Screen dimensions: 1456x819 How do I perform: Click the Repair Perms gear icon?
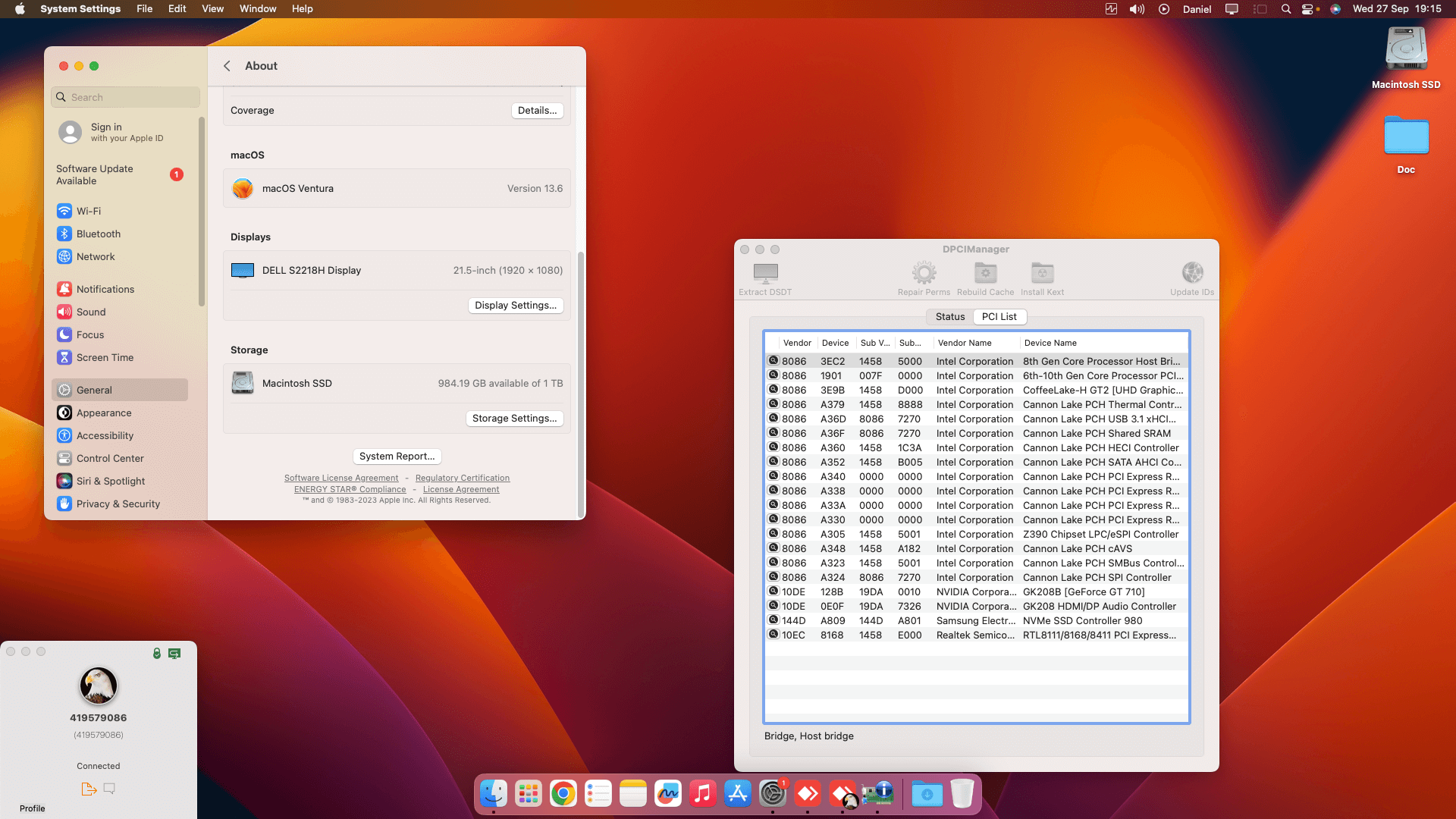pyautogui.click(x=924, y=273)
